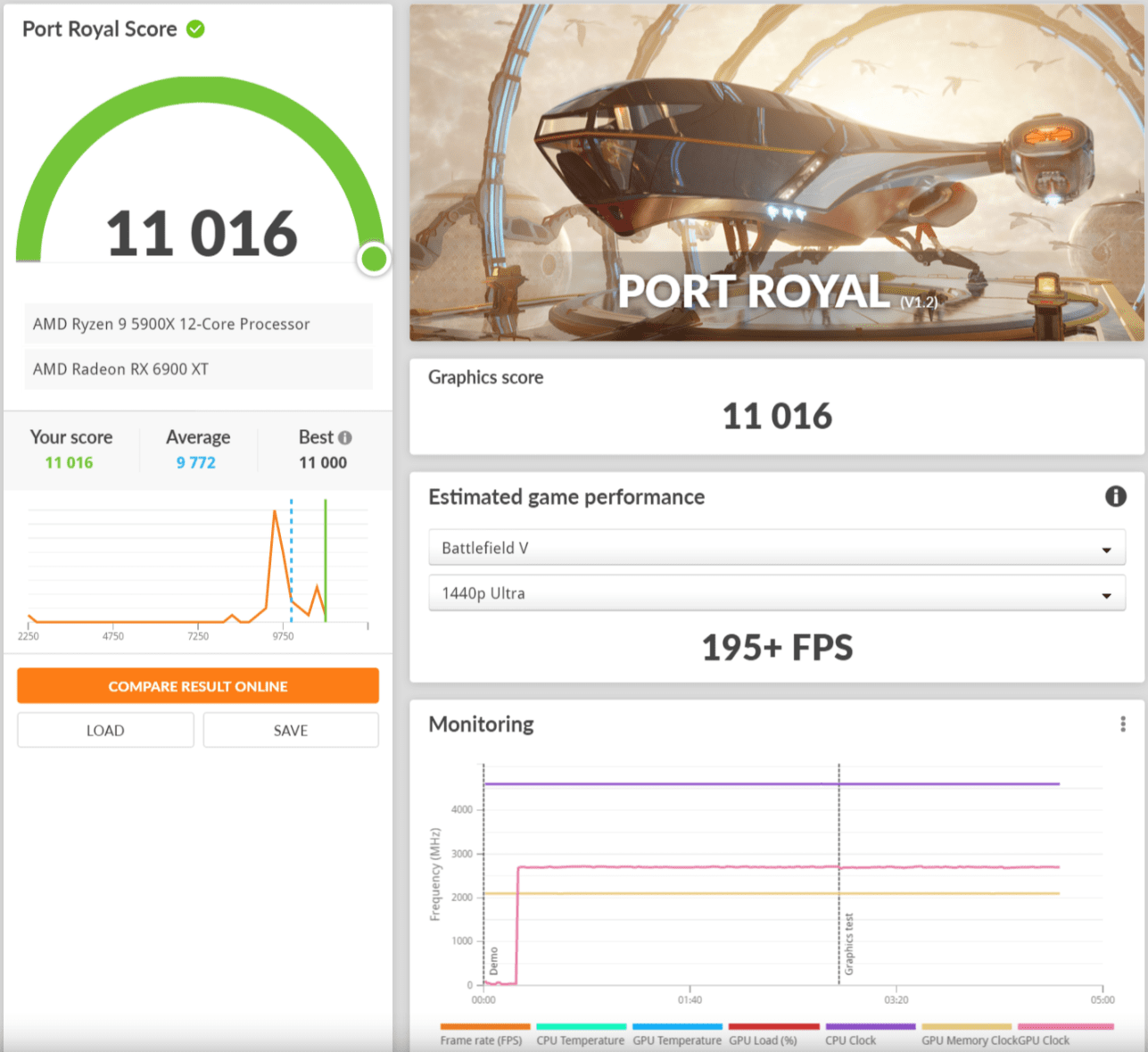
Task: Toggle the pink GPU Clock legend swatch
Action: click(x=1066, y=1027)
